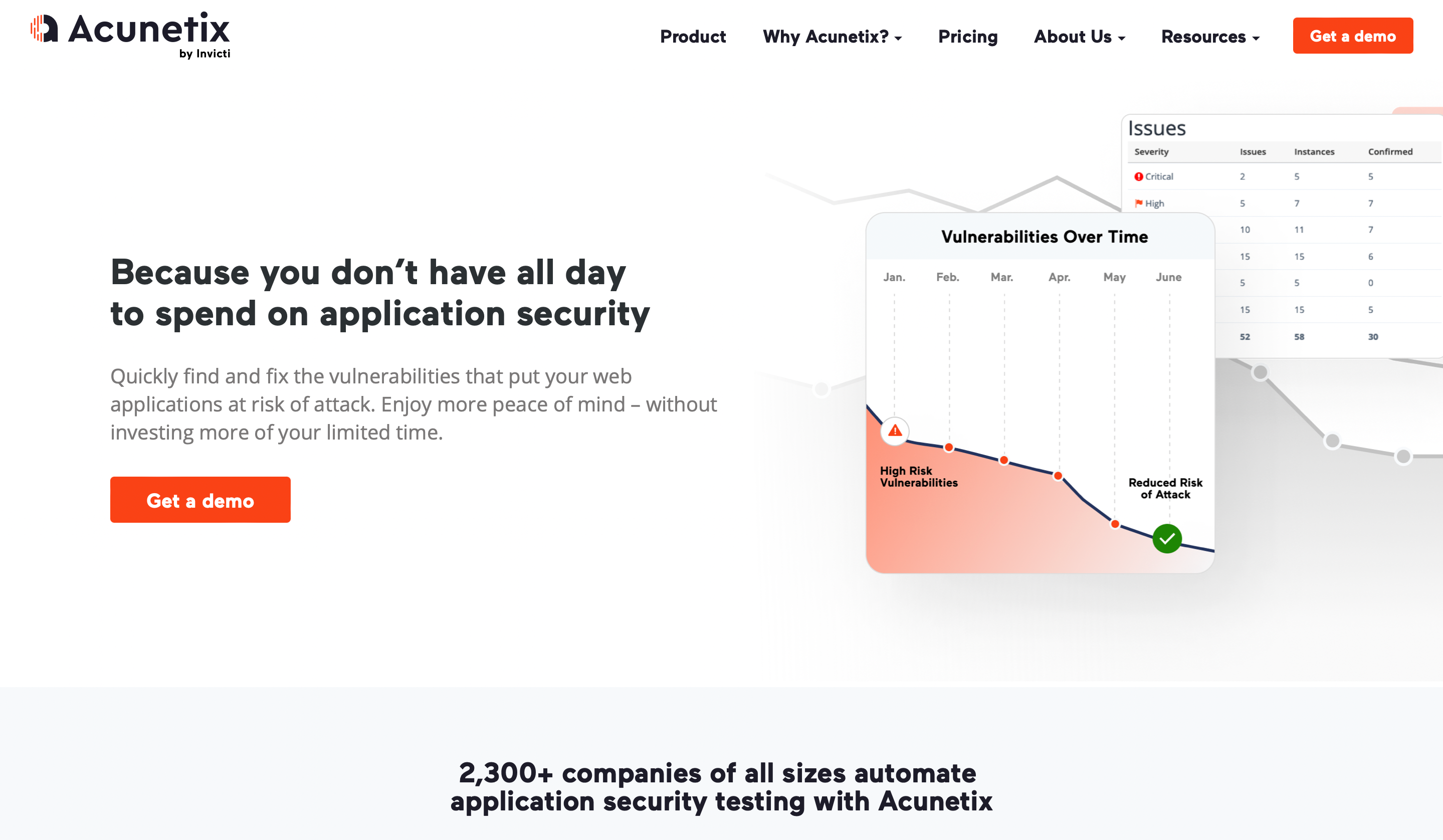Click the Vulnerabilities Over Time chart title
Image resolution: width=1443 pixels, height=840 pixels.
point(1045,237)
